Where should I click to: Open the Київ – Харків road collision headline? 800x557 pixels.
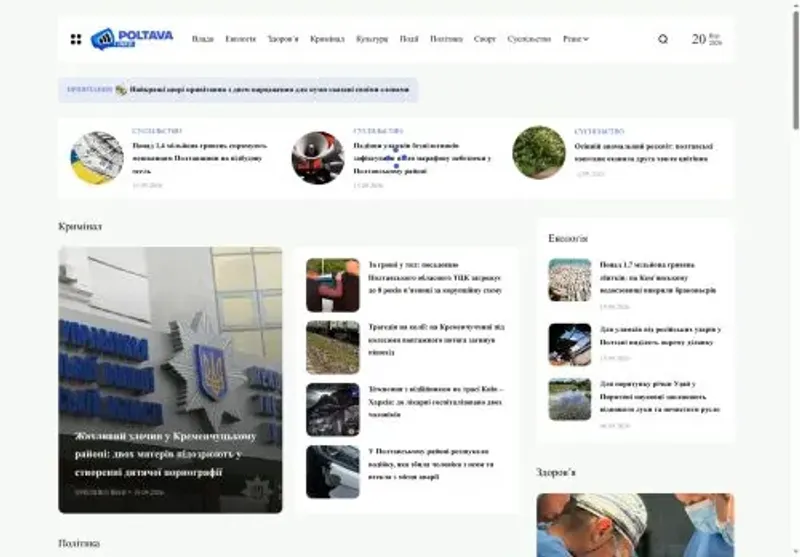pyautogui.click(x=436, y=402)
